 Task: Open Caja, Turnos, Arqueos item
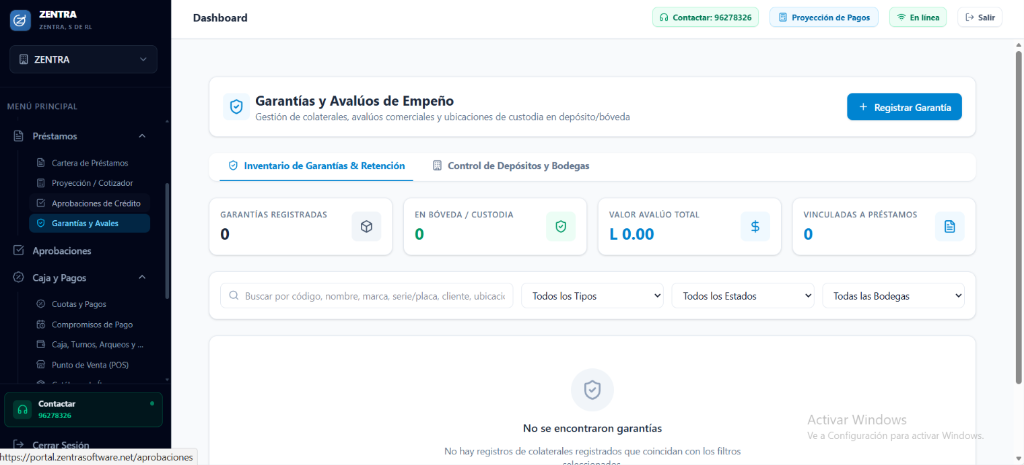[90, 344]
